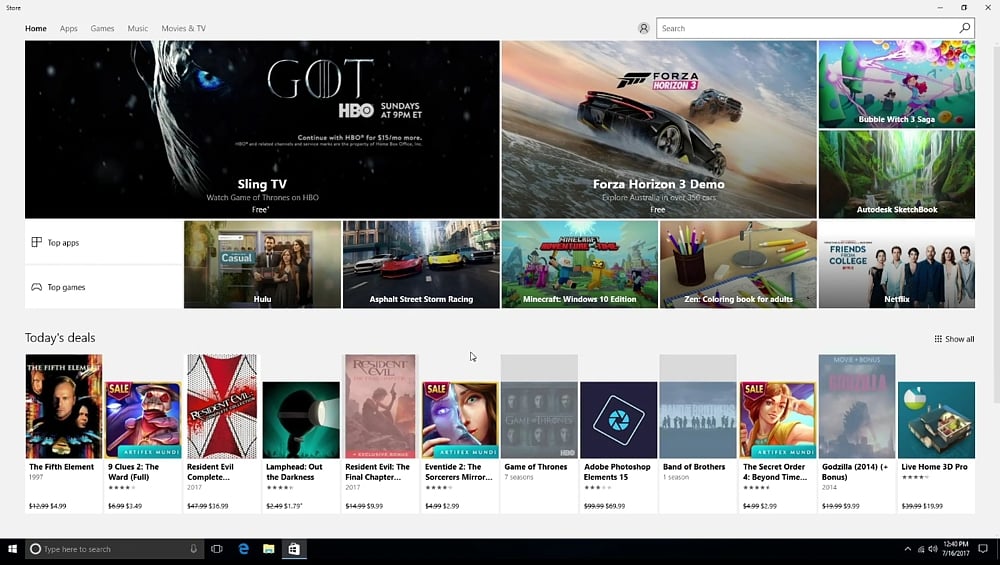This screenshot has height=565, width=1000.
Task: Show hidden system tray icons
Action: click(x=908, y=549)
